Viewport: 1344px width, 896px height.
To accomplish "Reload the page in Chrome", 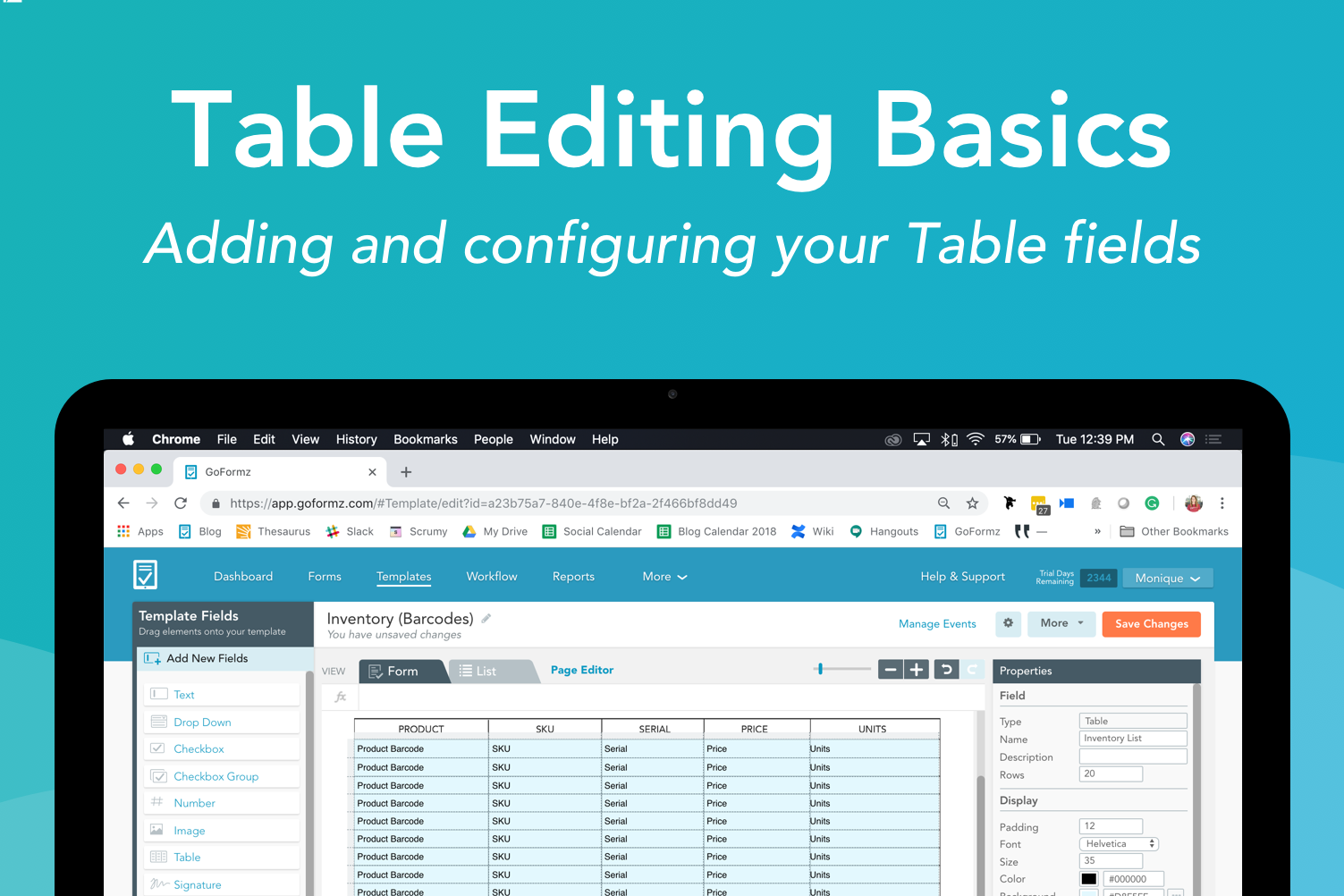I will tap(181, 503).
